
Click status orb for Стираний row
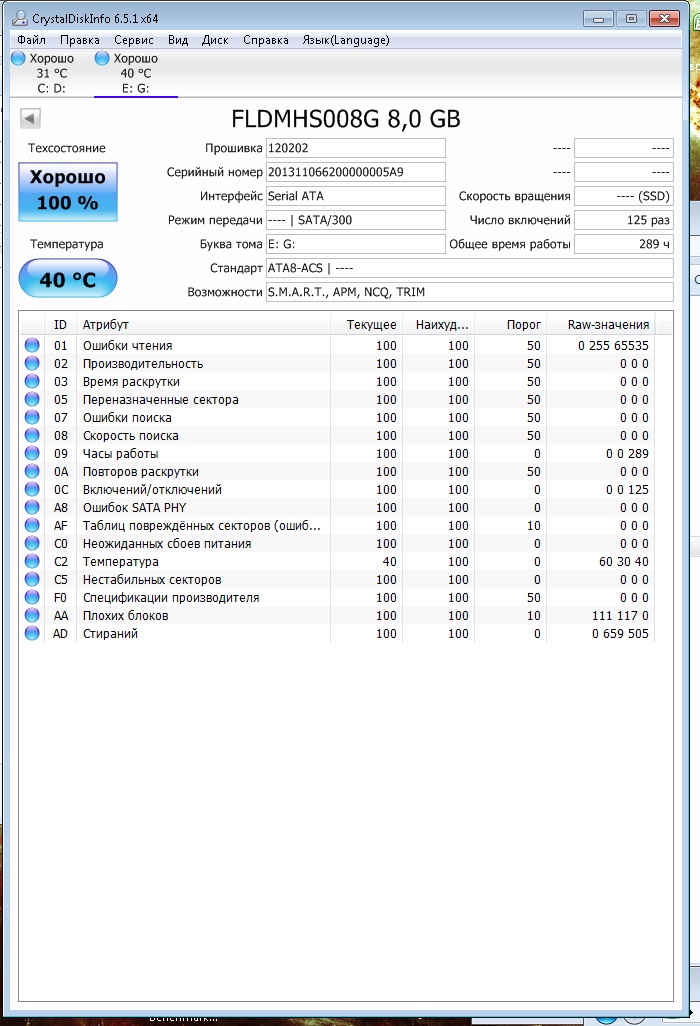click(32, 634)
